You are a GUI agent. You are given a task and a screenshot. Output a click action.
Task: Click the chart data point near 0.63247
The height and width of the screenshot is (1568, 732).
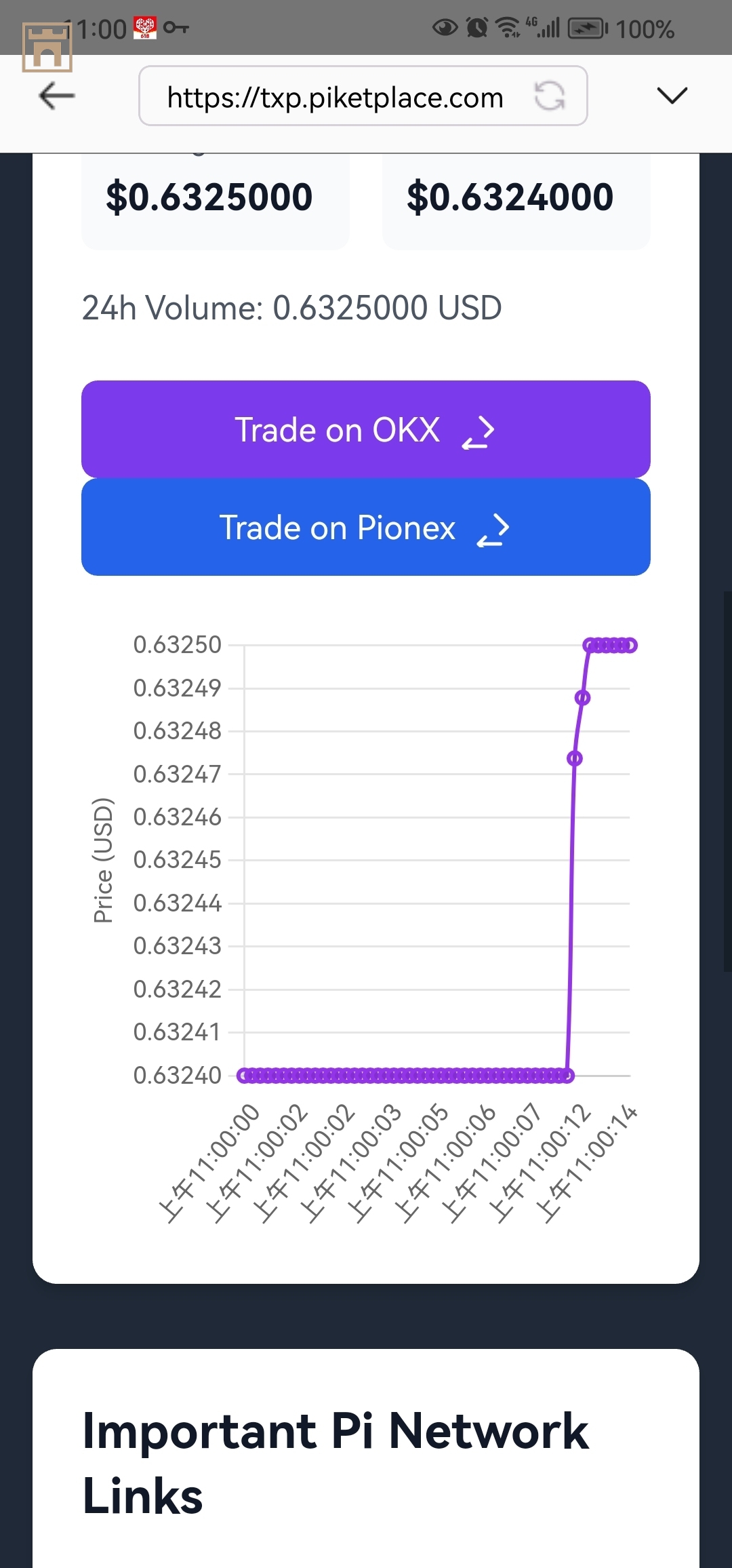click(575, 758)
